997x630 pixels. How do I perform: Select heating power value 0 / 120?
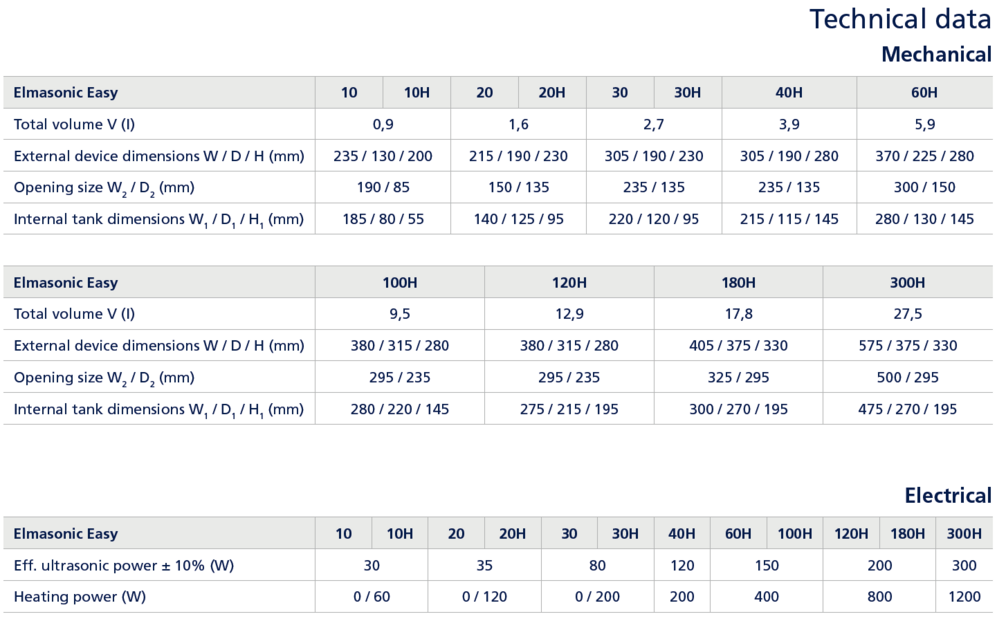[x=485, y=597]
